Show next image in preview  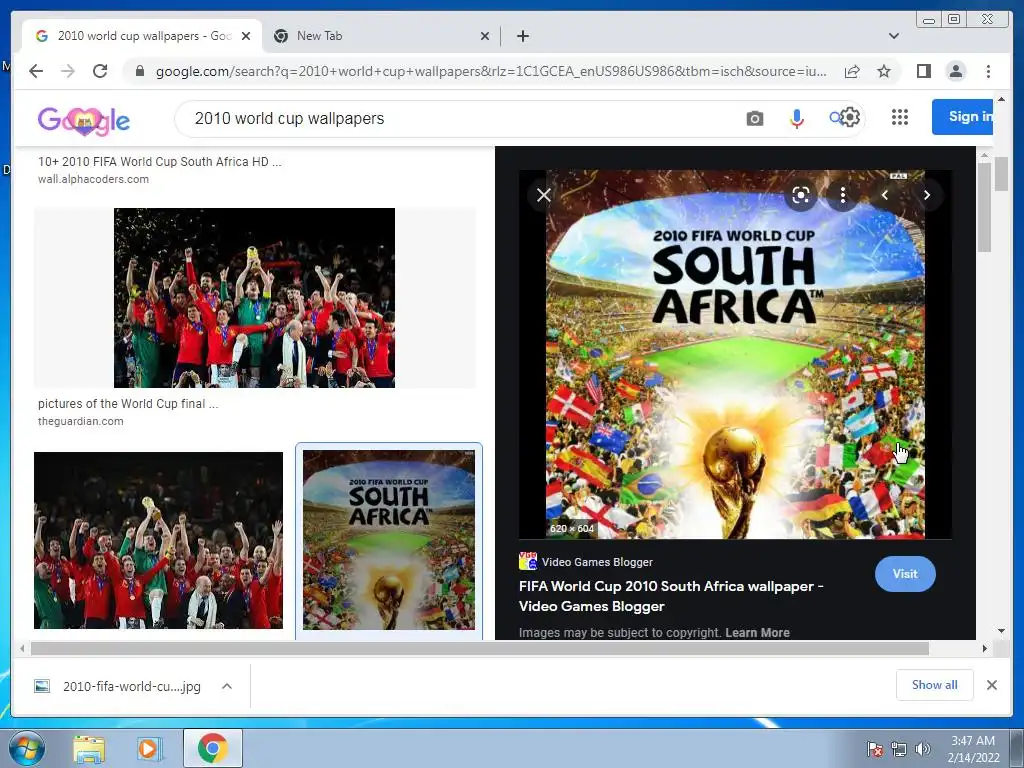(x=926, y=195)
